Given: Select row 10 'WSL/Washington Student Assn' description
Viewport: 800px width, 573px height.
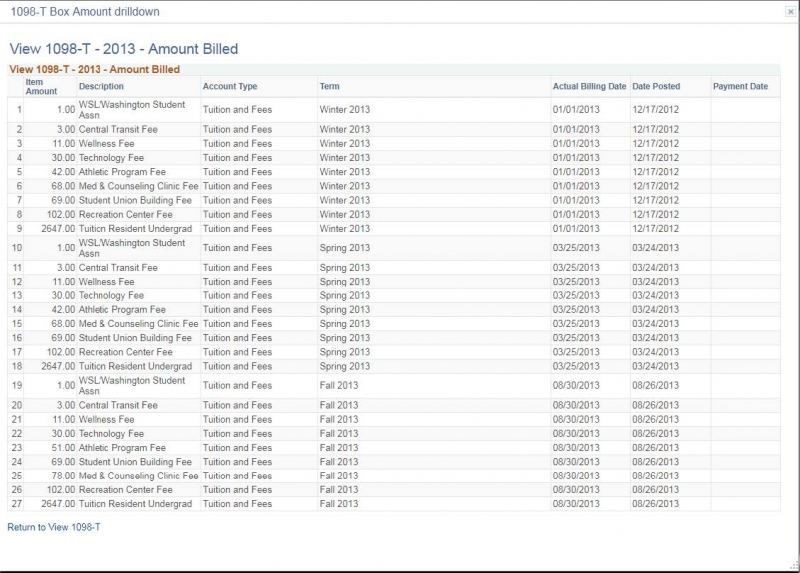Looking at the screenshot, I should point(132,248).
